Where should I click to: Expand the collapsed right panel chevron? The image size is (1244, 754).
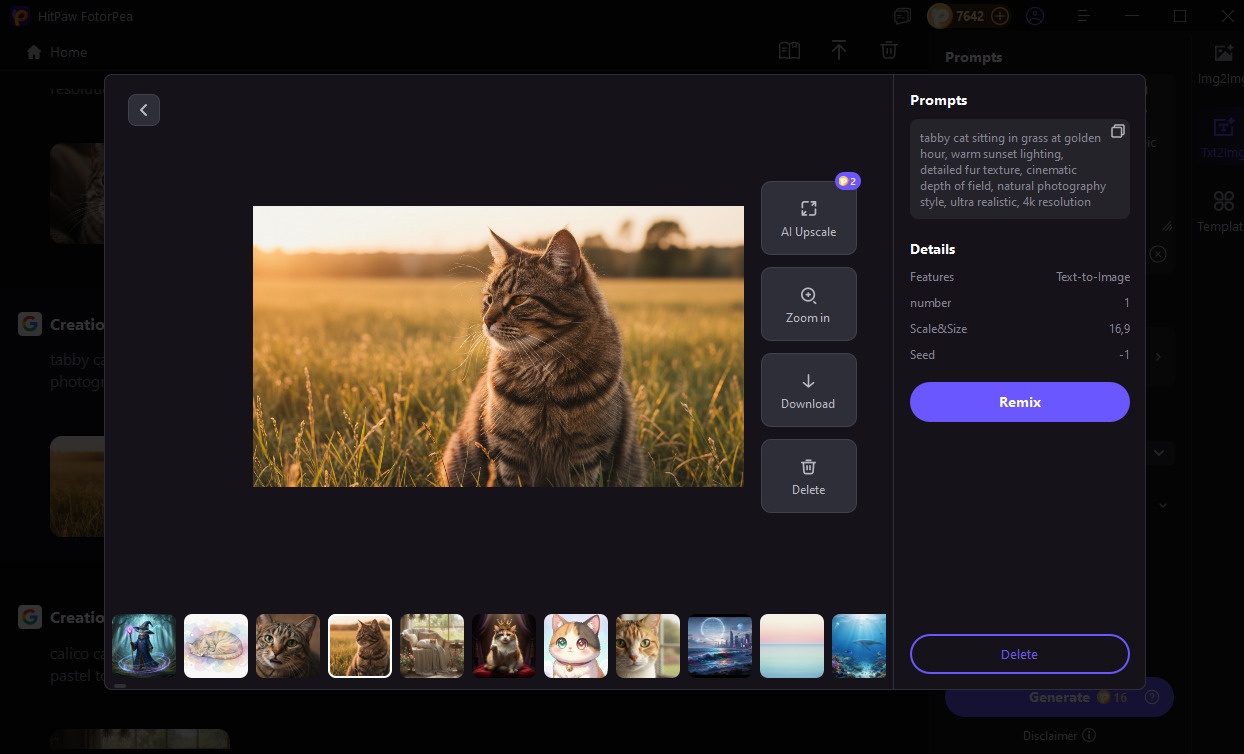1158,356
